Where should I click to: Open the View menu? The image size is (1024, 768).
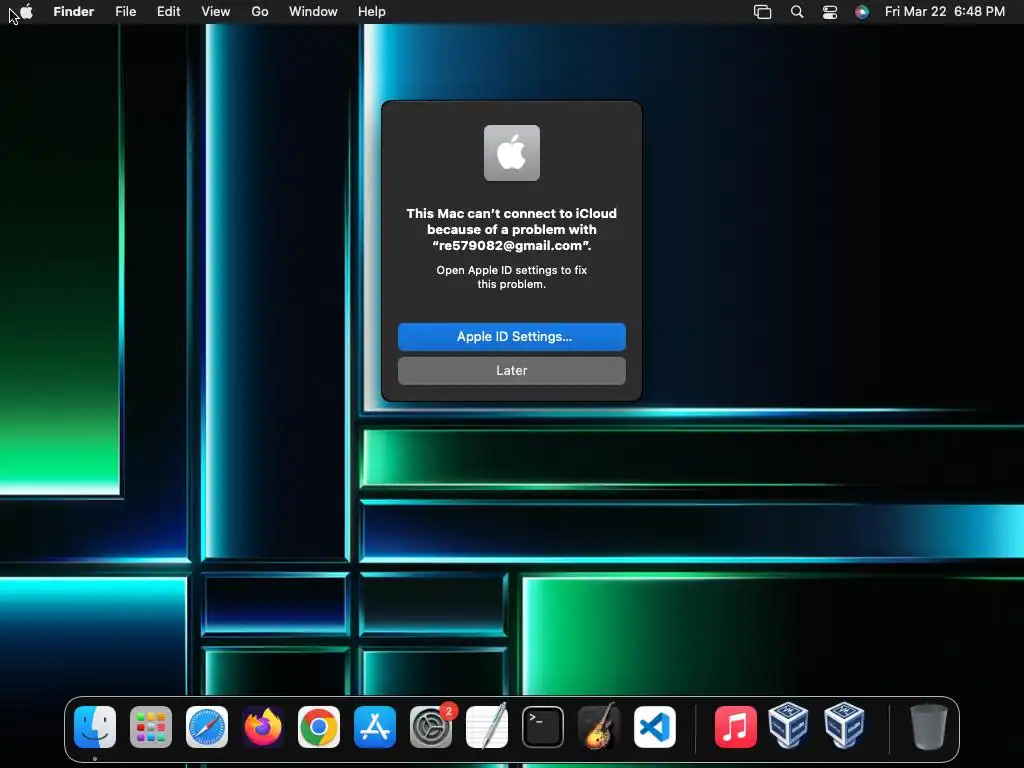216,12
